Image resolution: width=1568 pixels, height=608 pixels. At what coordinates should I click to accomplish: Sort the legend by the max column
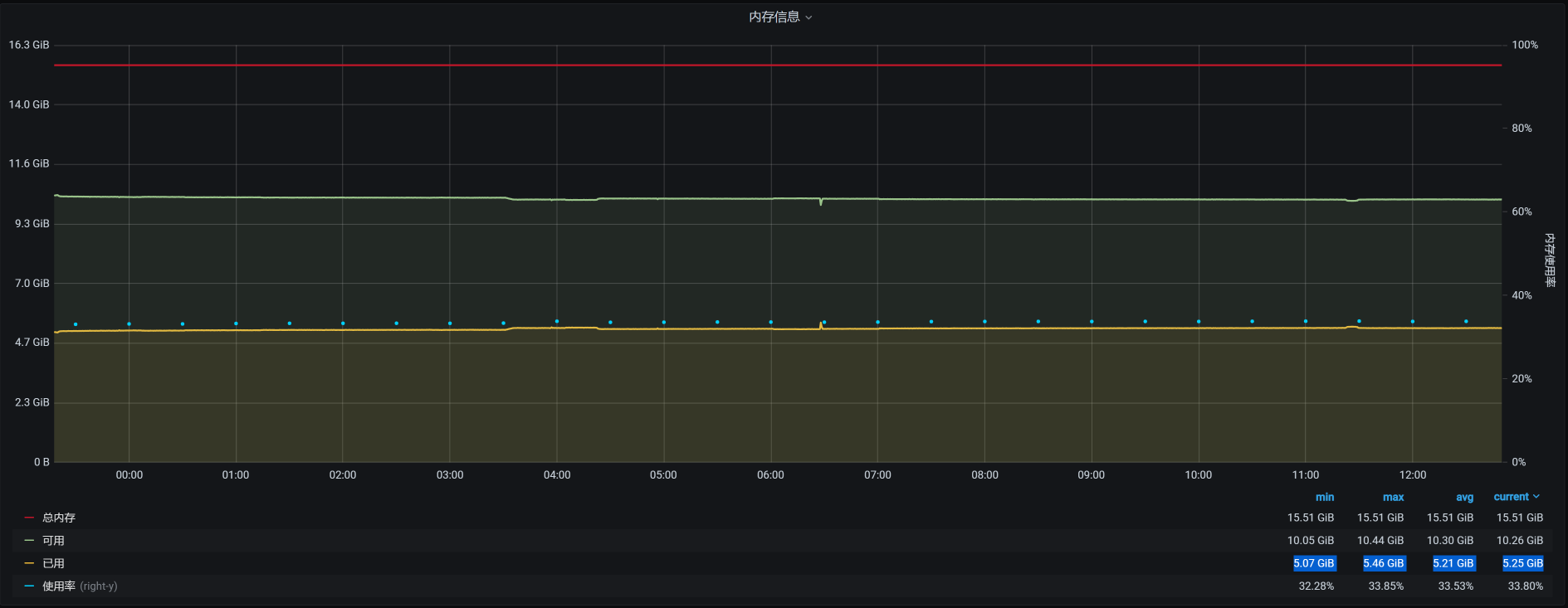(x=1393, y=497)
